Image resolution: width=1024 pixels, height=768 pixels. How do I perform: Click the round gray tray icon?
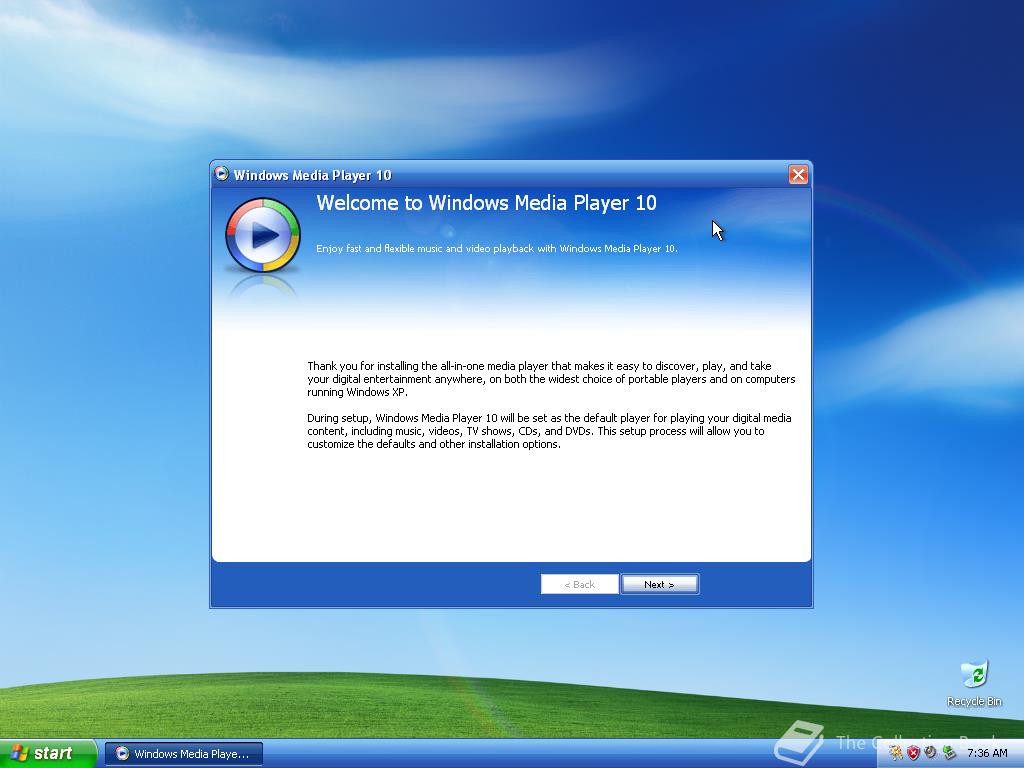pyautogui.click(x=931, y=752)
